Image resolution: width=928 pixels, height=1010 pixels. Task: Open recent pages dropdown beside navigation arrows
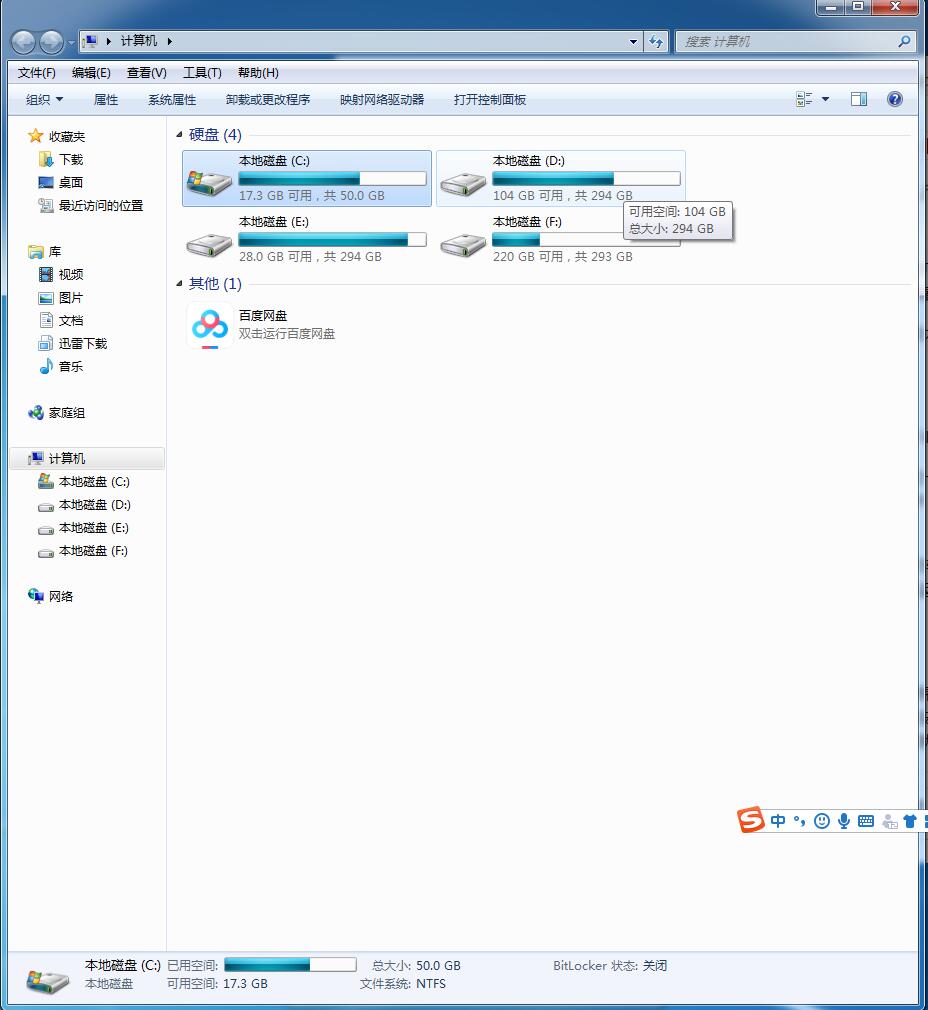point(71,43)
